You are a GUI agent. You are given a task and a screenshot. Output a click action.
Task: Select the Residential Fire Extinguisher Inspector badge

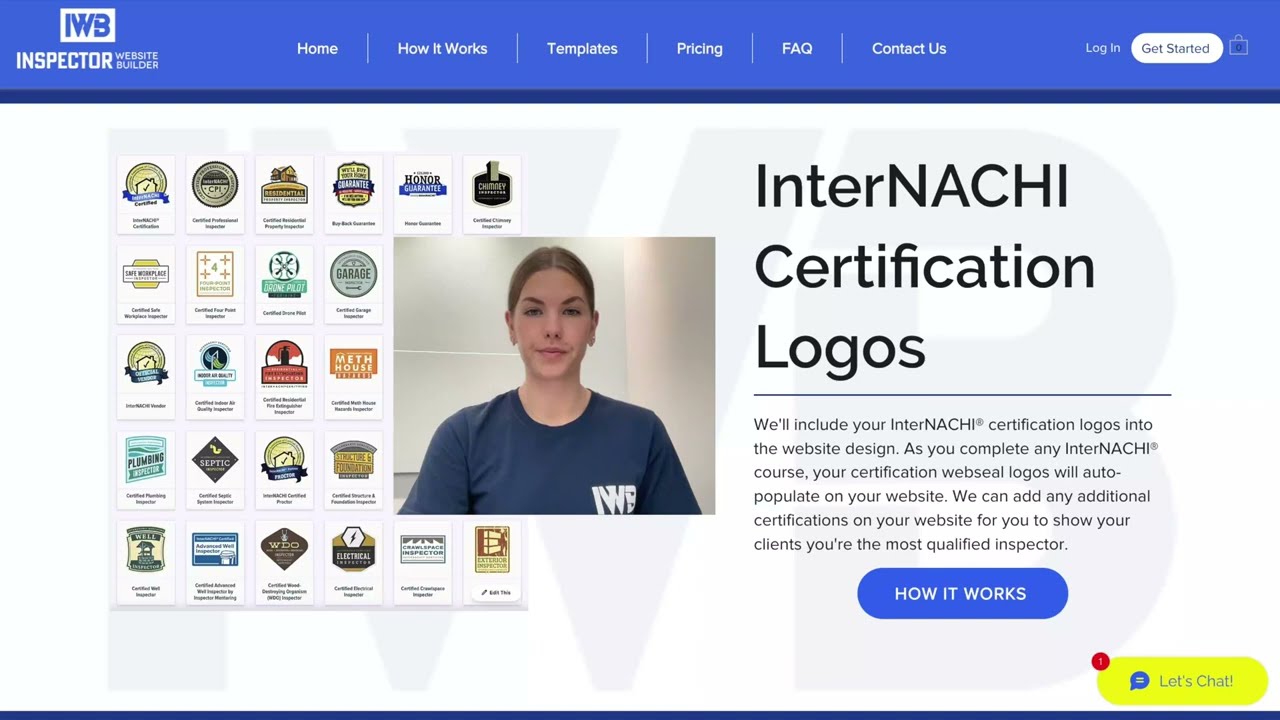point(284,376)
